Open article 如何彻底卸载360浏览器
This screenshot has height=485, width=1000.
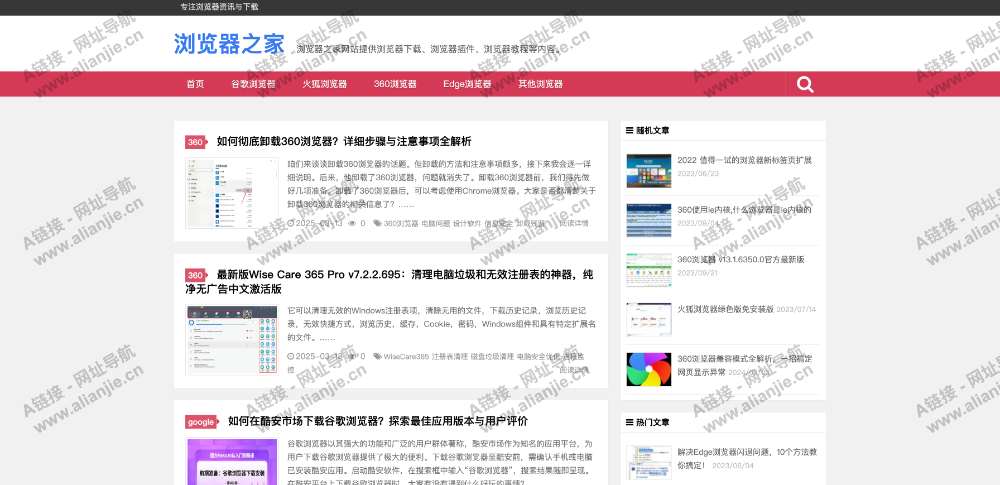[344, 142]
